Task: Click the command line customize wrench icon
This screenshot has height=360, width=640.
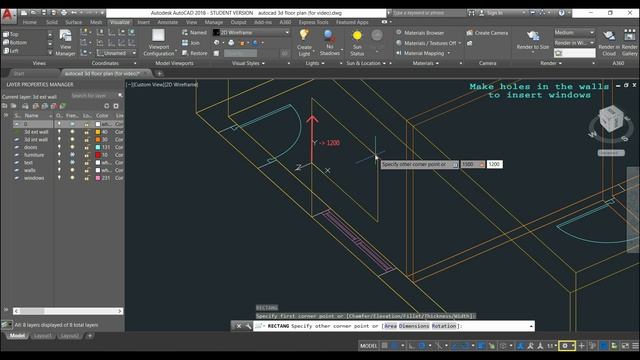Action: pyautogui.click(x=248, y=326)
